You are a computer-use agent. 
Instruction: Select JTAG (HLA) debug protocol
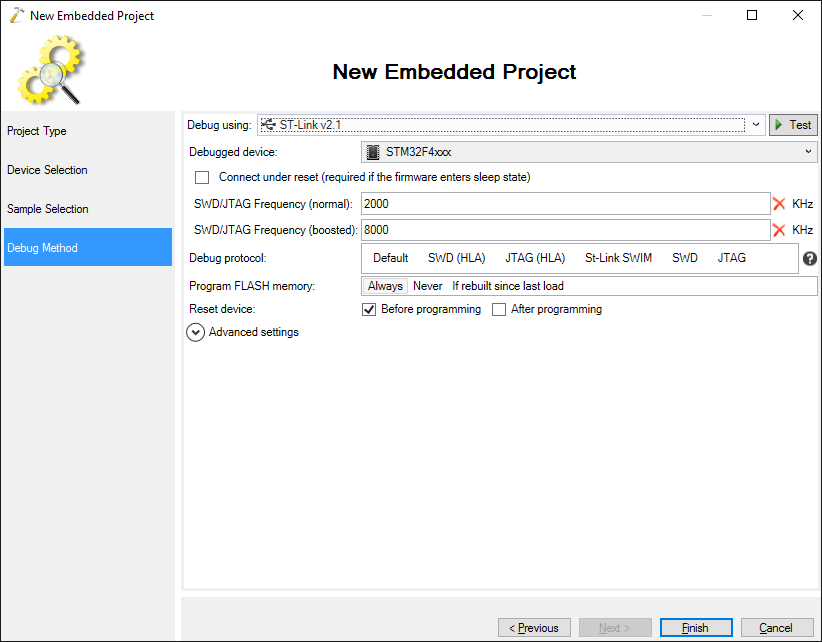click(535, 258)
